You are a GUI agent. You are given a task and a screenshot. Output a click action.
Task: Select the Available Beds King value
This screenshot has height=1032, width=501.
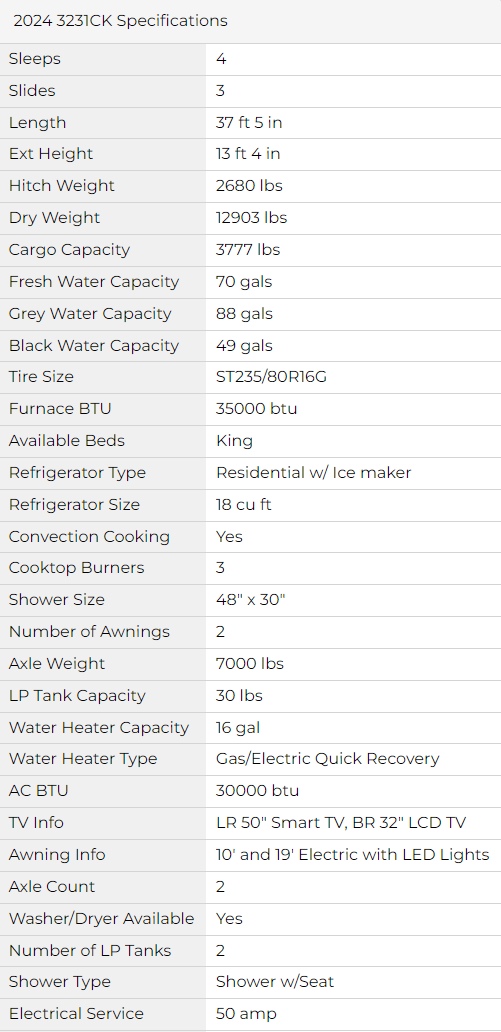coord(234,441)
